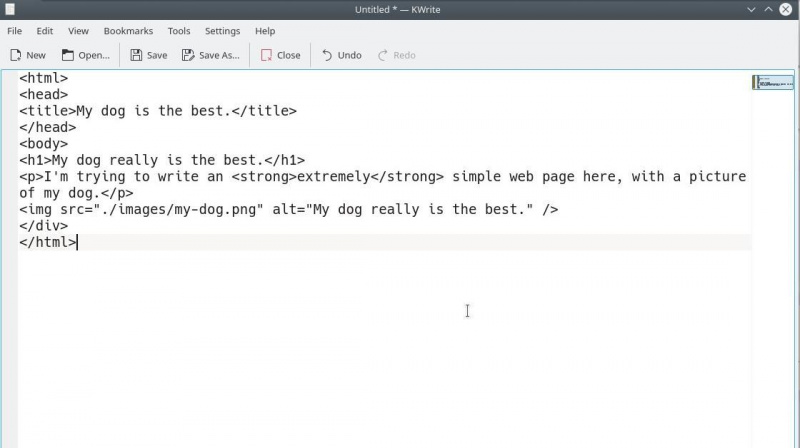This screenshot has width=800, height=448.
Task: Click the 'of my dog.</p>' wrapped line
Action: click(76, 193)
